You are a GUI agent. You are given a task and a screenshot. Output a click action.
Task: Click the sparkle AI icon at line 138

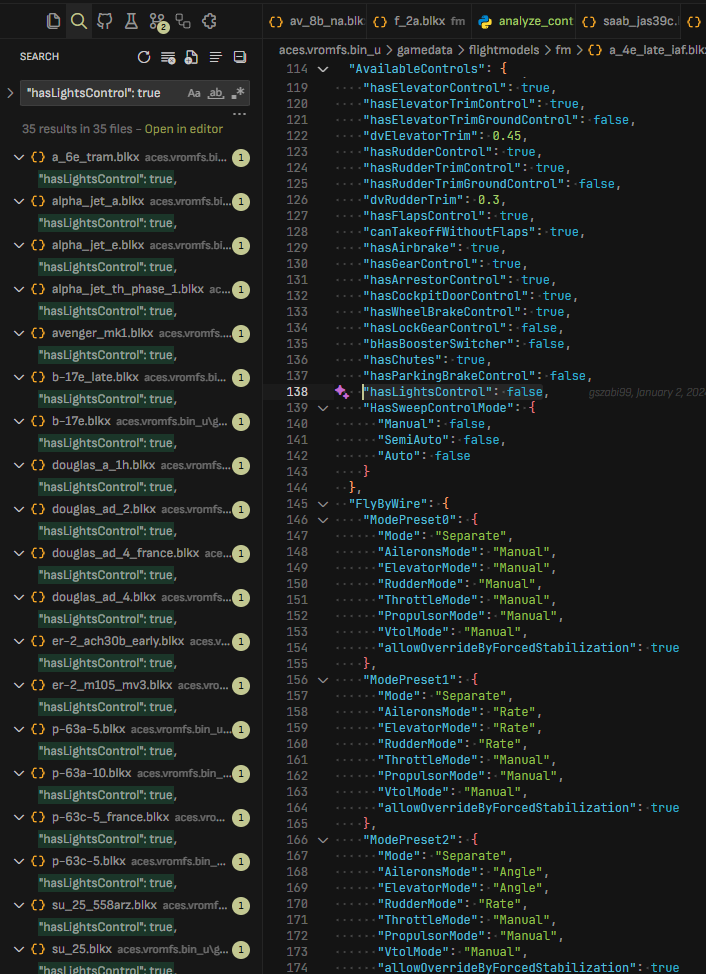(x=342, y=392)
